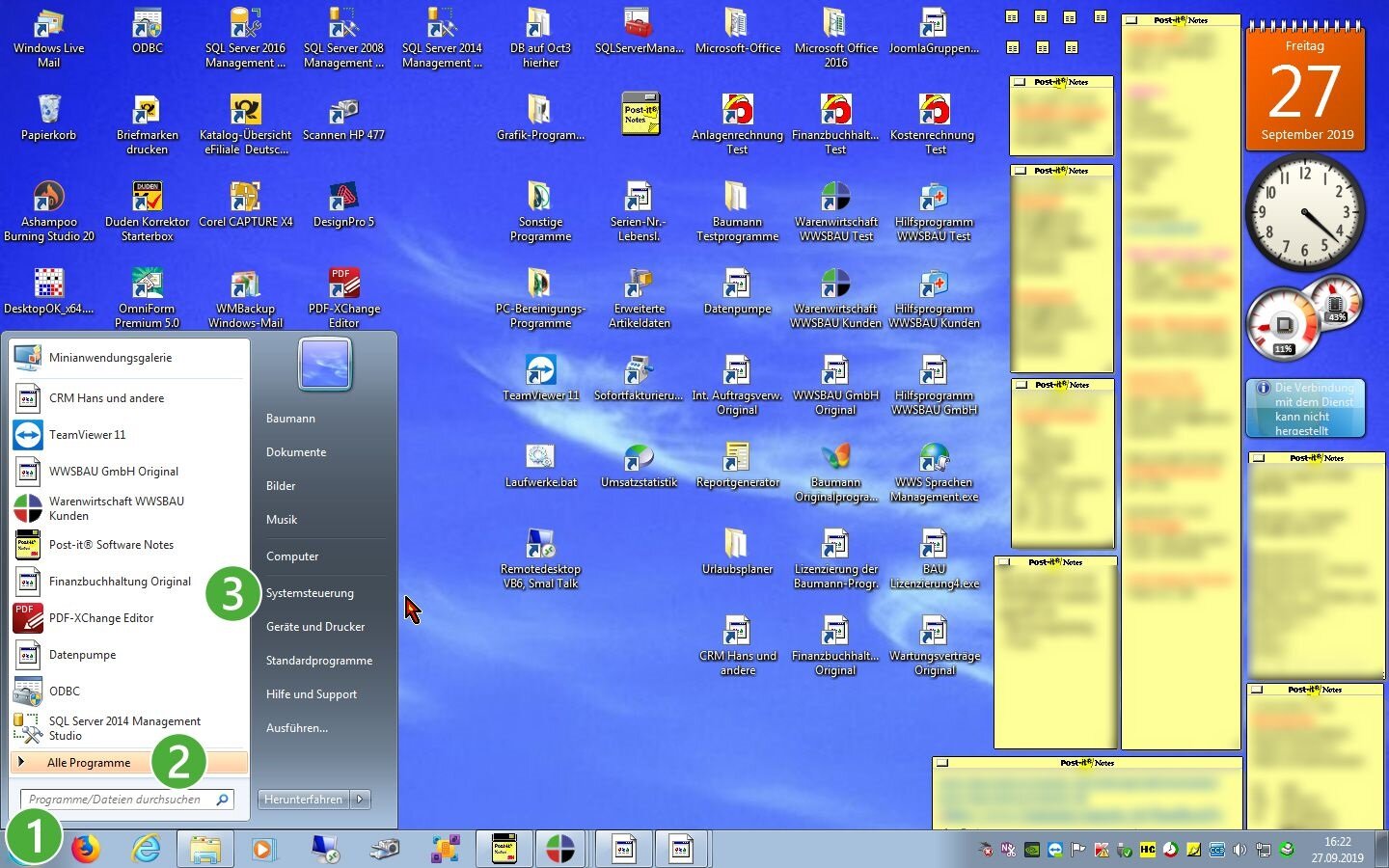This screenshot has height=868, width=1389.
Task: Open Duden Korrektor Starterbox icon
Action: (x=147, y=212)
